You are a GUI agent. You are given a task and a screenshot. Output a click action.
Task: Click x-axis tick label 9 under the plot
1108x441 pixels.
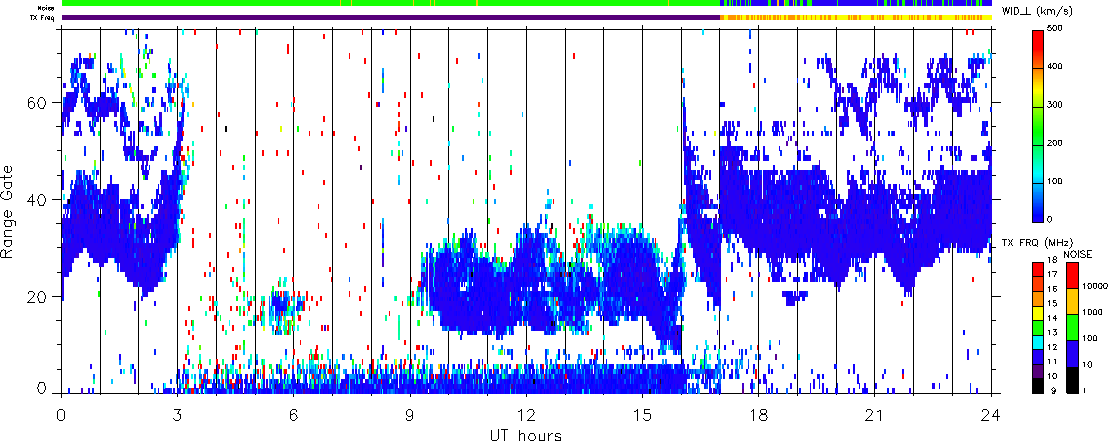coord(410,415)
